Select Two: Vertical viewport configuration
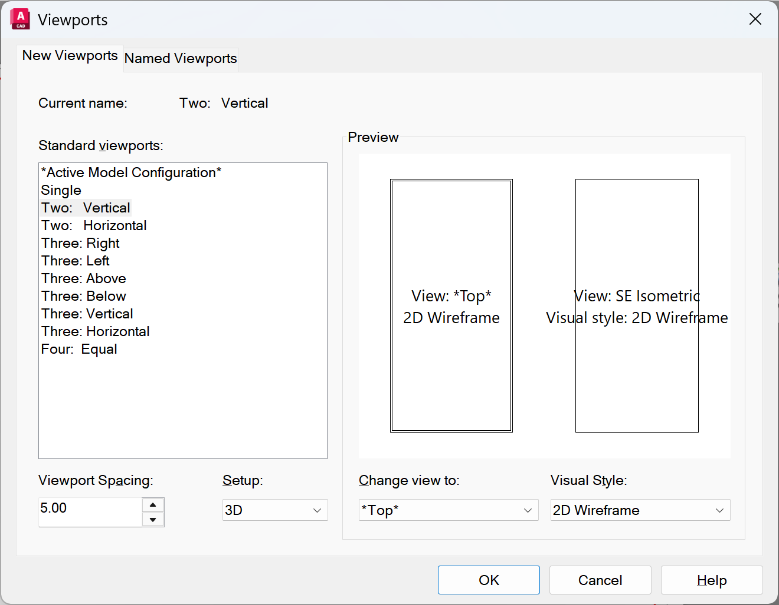Image resolution: width=779 pixels, height=605 pixels. pos(85,208)
